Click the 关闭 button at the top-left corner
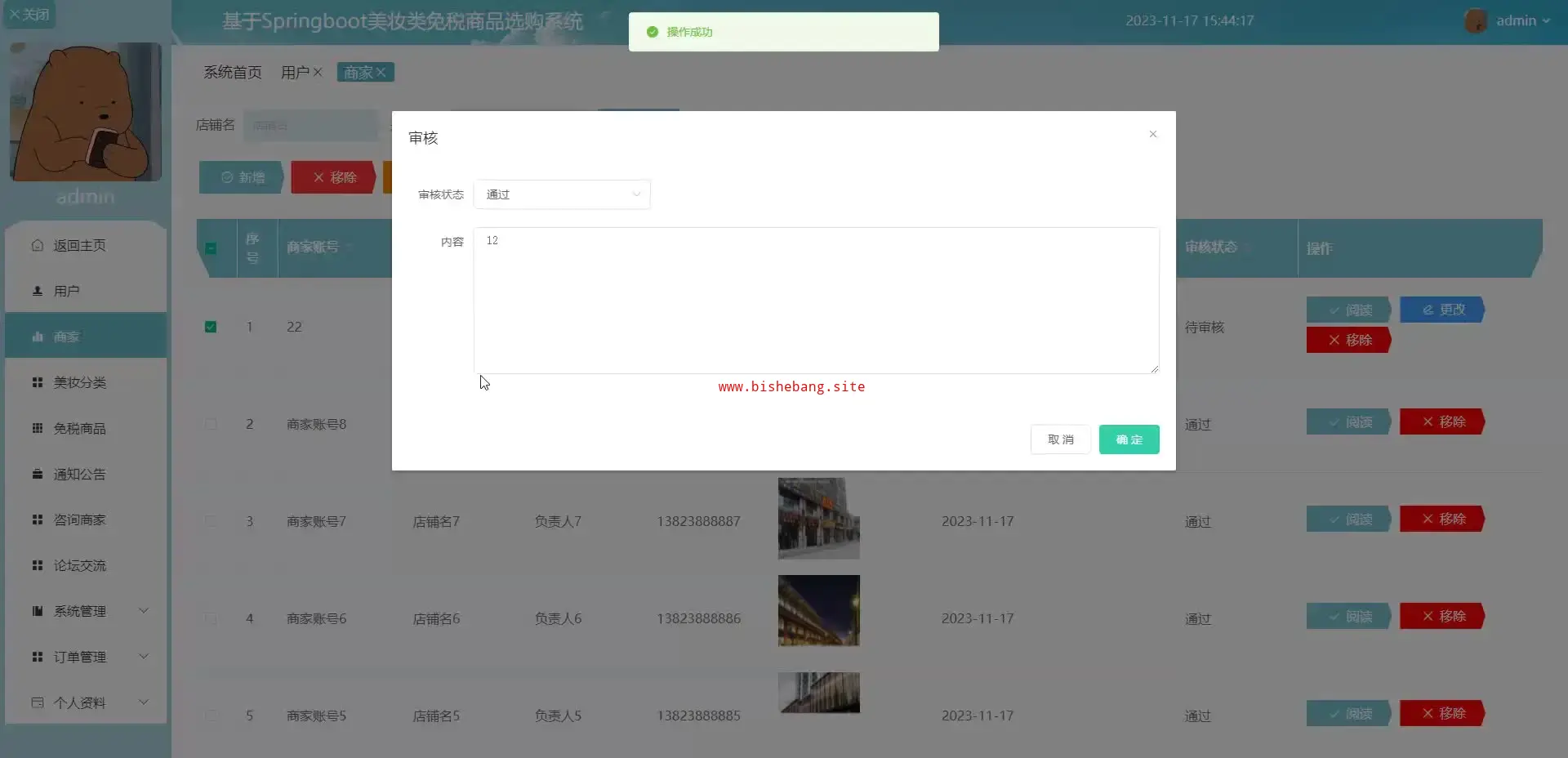The width and height of the screenshot is (1568, 758). click(29, 15)
